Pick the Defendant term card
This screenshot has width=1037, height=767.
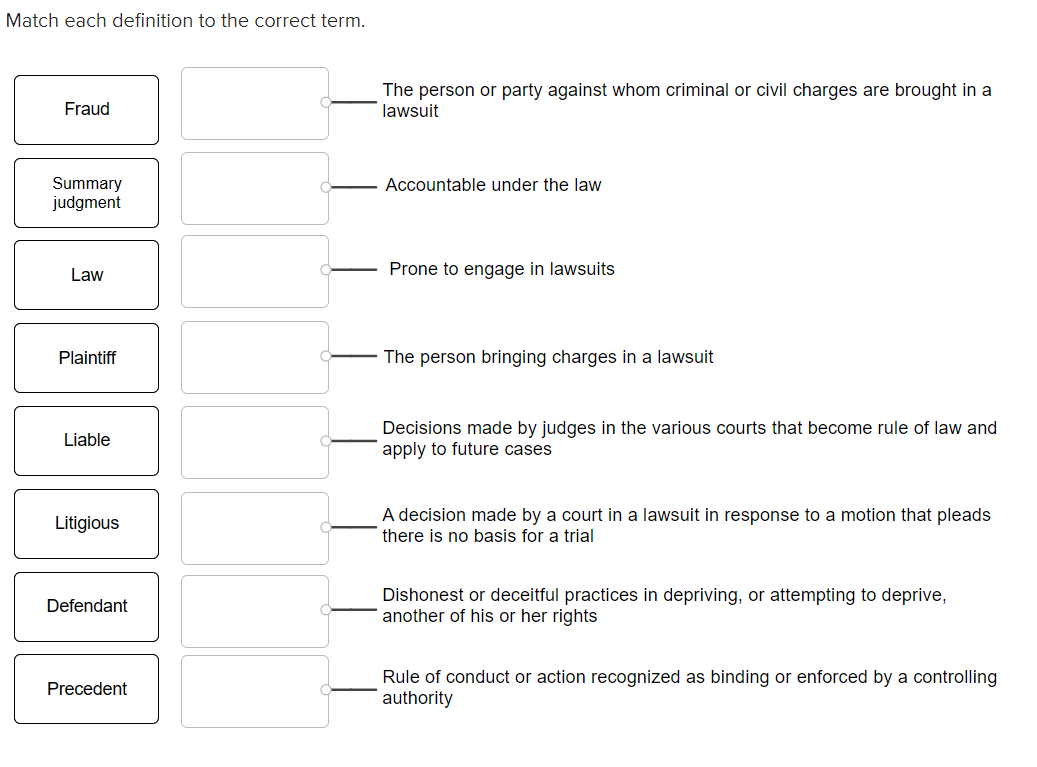coord(87,607)
